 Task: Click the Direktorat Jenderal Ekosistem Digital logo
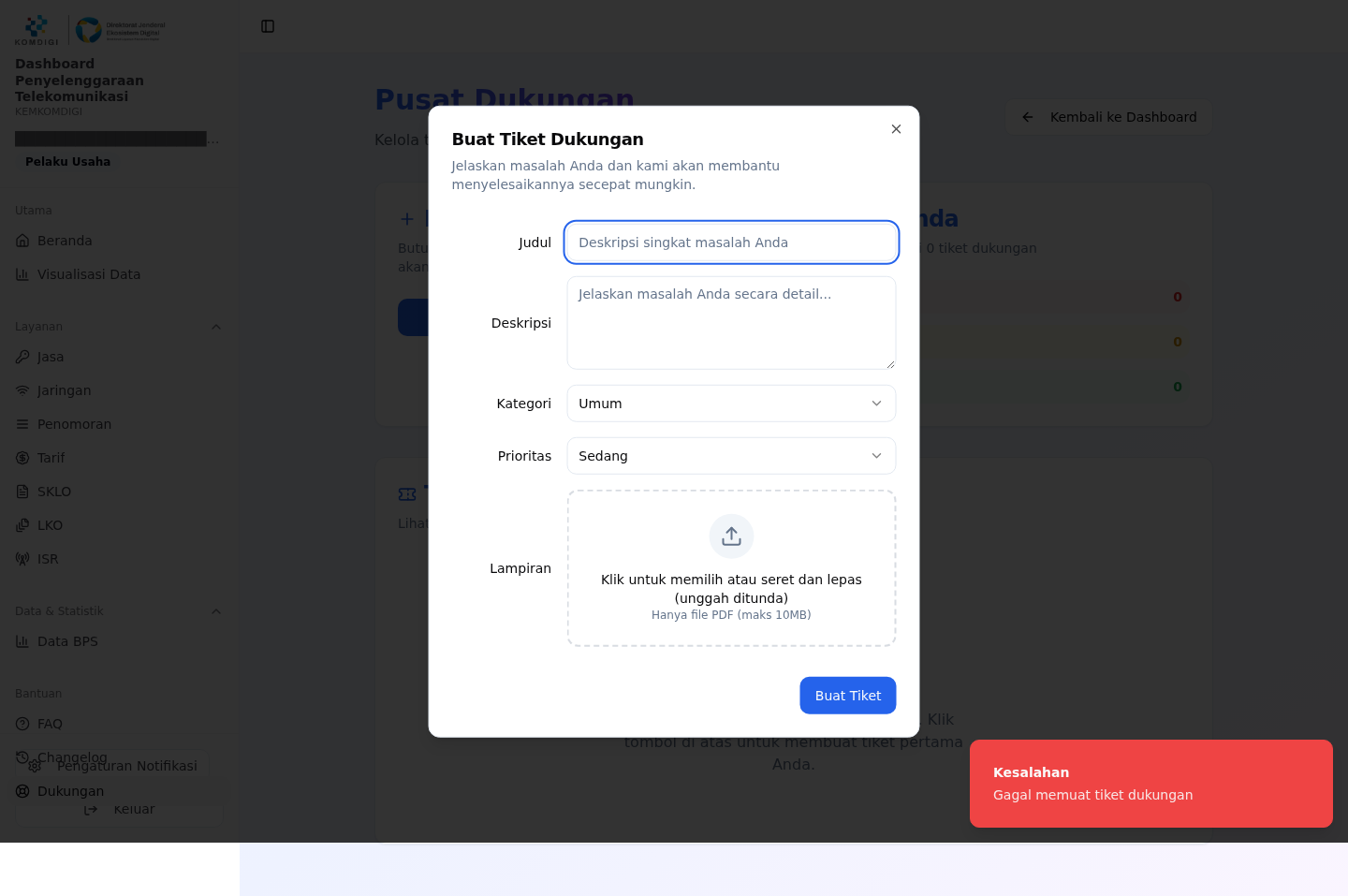(121, 30)
